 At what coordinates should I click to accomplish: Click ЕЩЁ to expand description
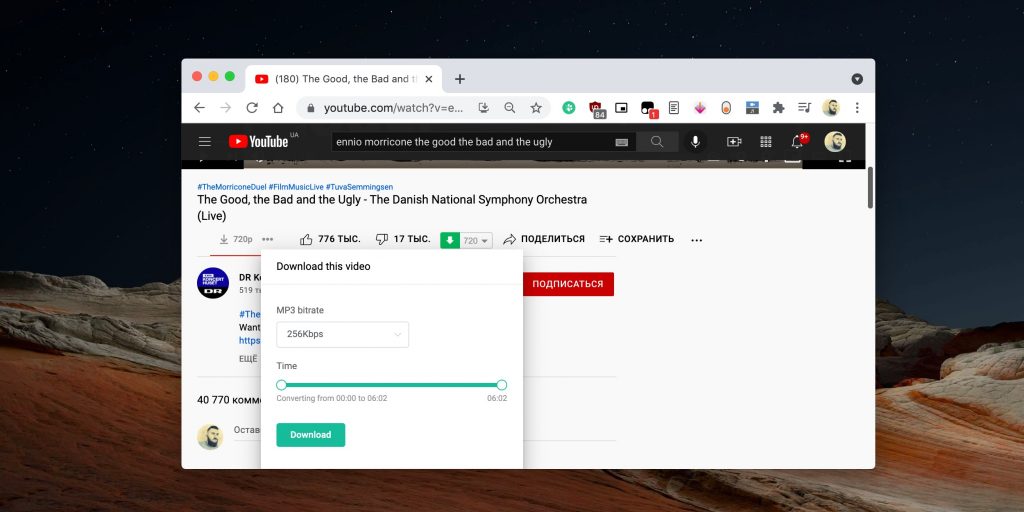pos(249,359)
